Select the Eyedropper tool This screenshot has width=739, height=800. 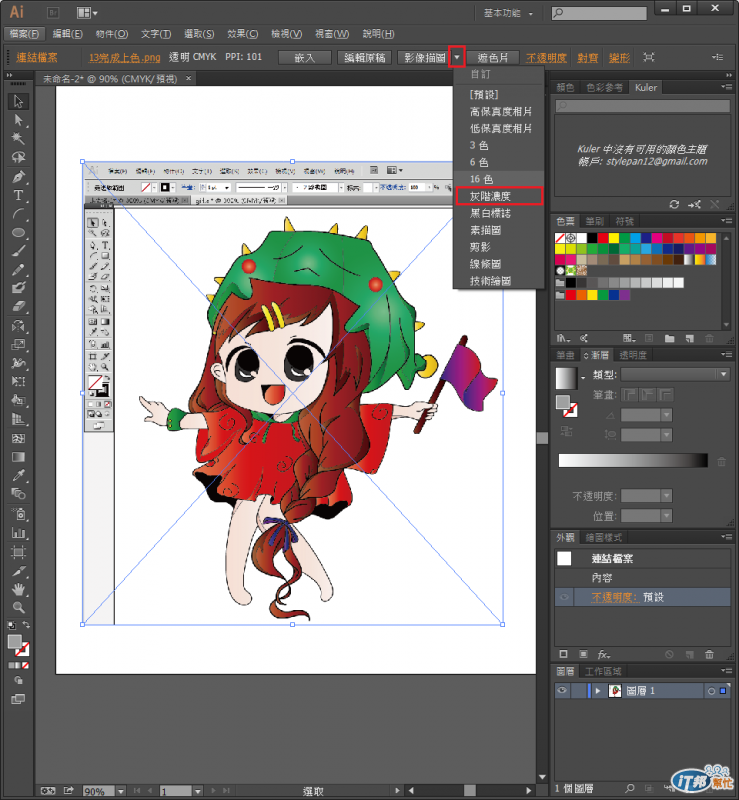tap(18, 476)
